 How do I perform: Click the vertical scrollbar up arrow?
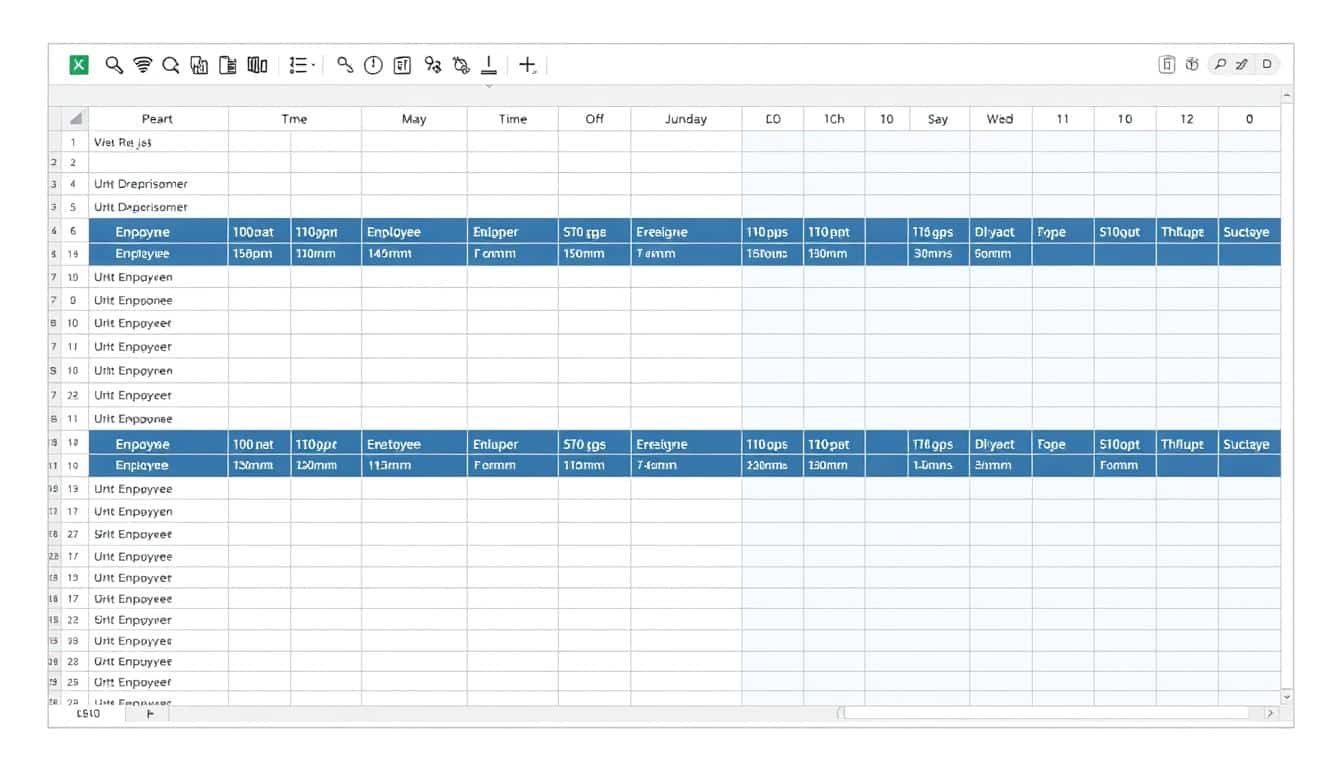pyautogui.click(x=1287, y=95)
